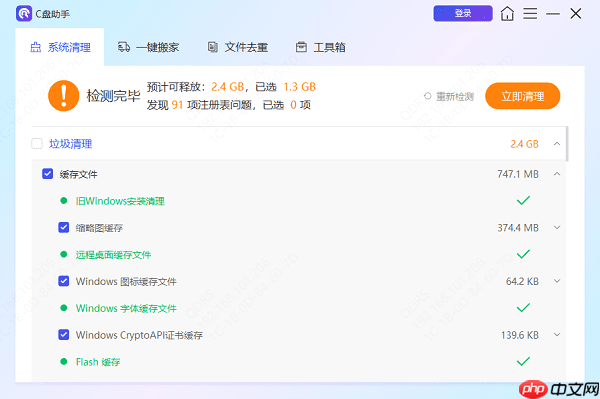Check the 垃圾清理 checkbox
Screen dimensions: 600x399
pos(37,143)
